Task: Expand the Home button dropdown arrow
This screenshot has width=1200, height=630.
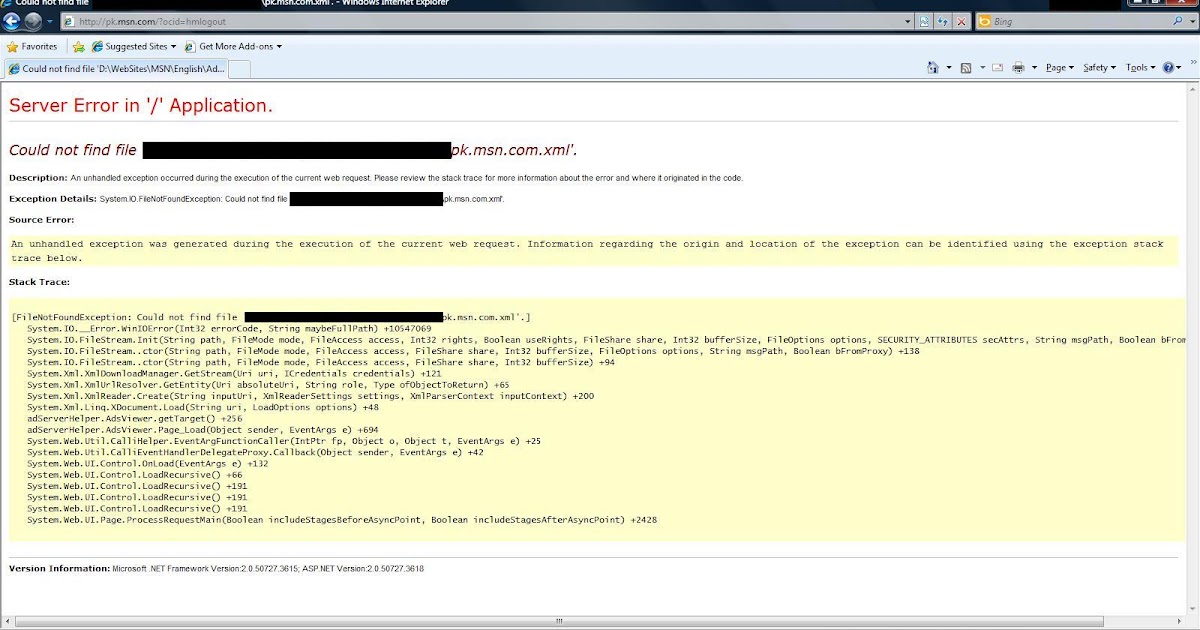Action: pos(948,68)
